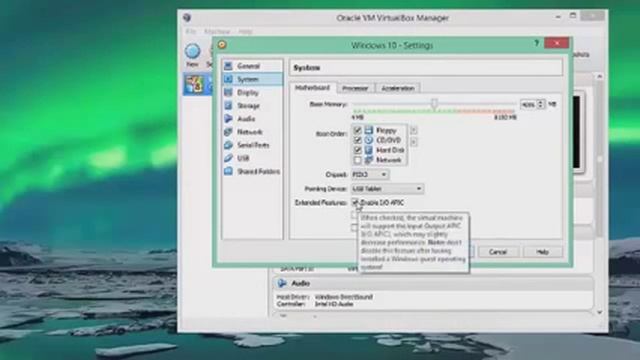Image resolution: width=640 pixels, height=360 pixels.
Task: Select the Windows 10 VM icon in list
Action: [x=194, y=84]
